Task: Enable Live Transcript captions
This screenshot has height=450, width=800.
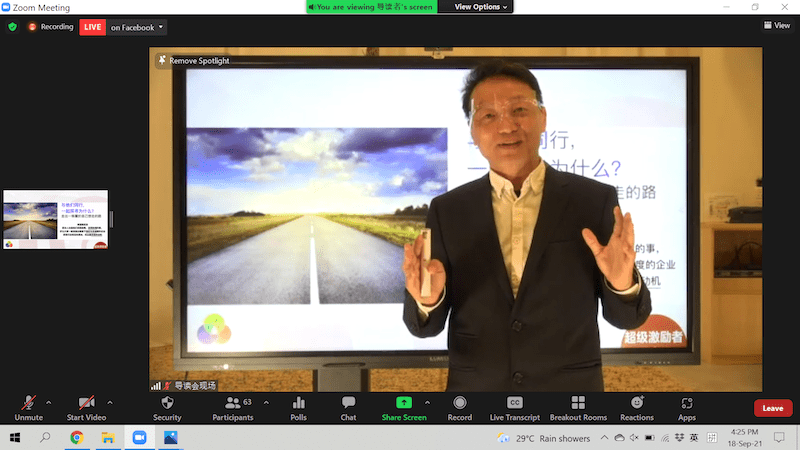Action: point(515,407)
